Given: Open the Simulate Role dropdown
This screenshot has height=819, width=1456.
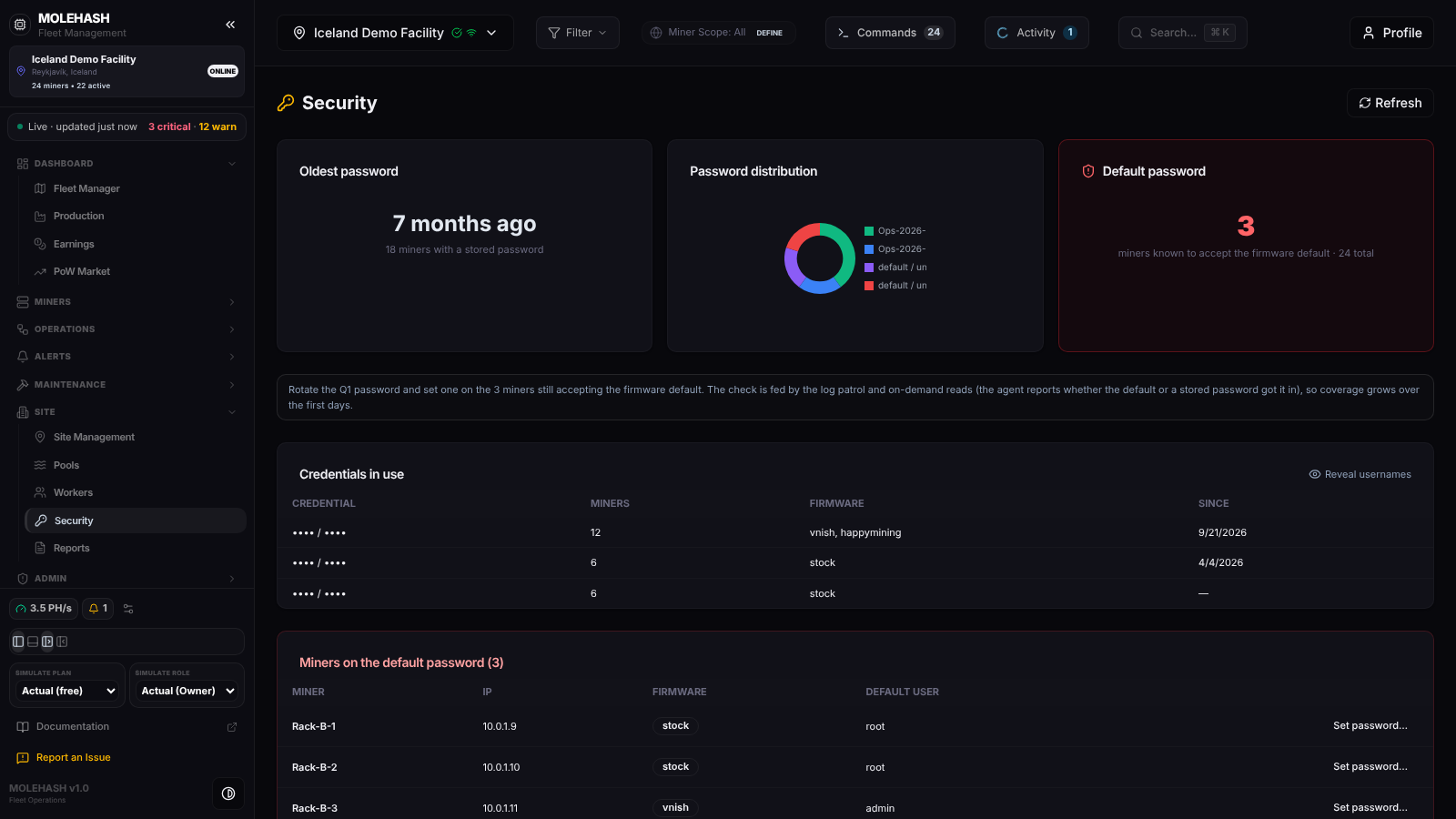Looking at the screenshot, I should [x=187, y=691].
